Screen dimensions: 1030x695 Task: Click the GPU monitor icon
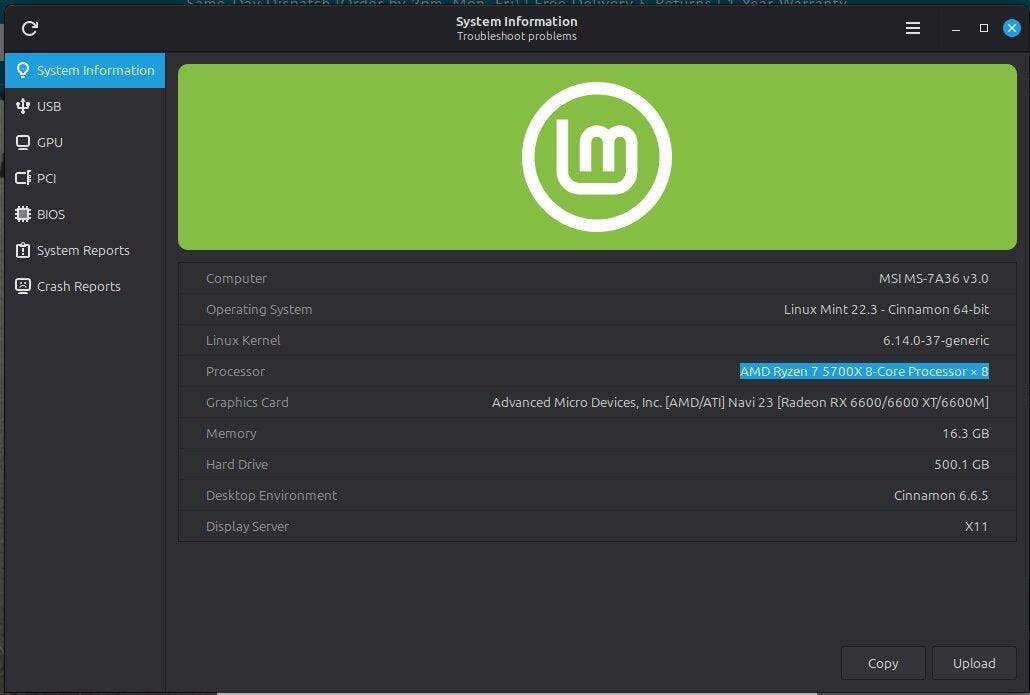tap(23, 142)
